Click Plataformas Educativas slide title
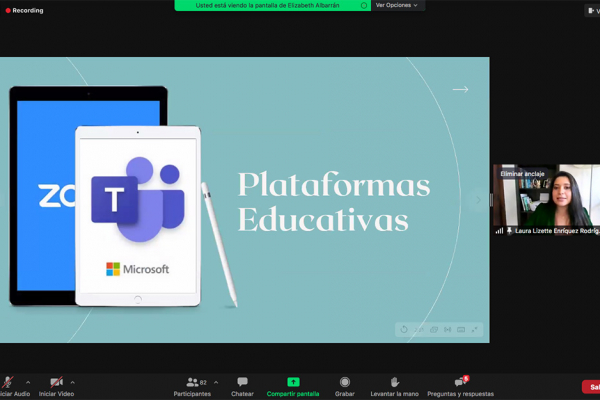Image resolution: width=600 pixels, height=400 pixels. (334, 202)
